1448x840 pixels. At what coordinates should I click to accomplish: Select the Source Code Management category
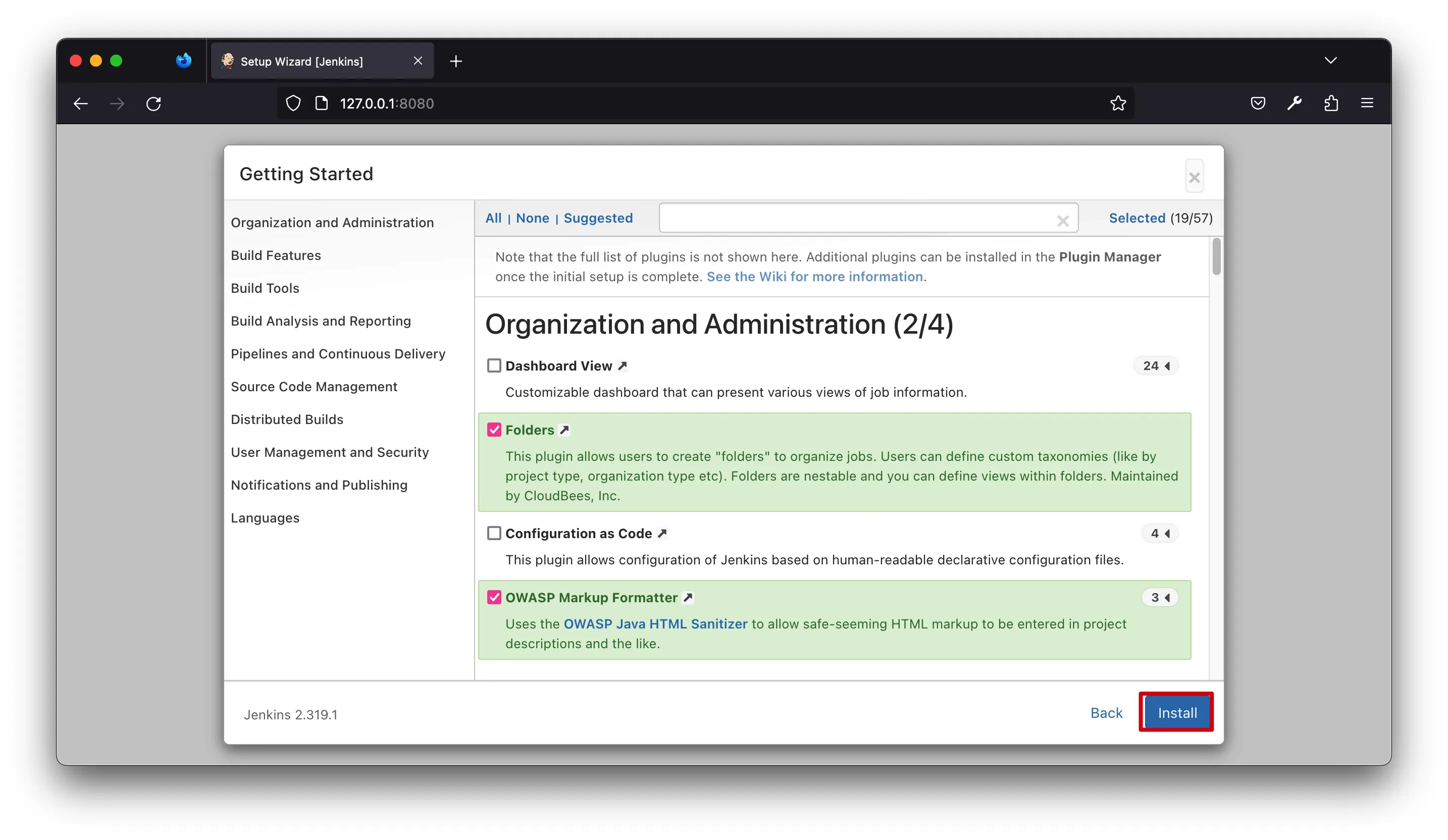[x=314, y=387]
